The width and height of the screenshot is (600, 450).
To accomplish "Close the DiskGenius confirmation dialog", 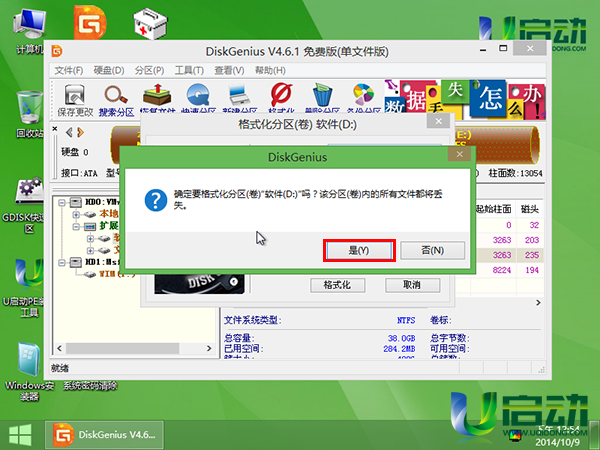I will coord(460,154).
